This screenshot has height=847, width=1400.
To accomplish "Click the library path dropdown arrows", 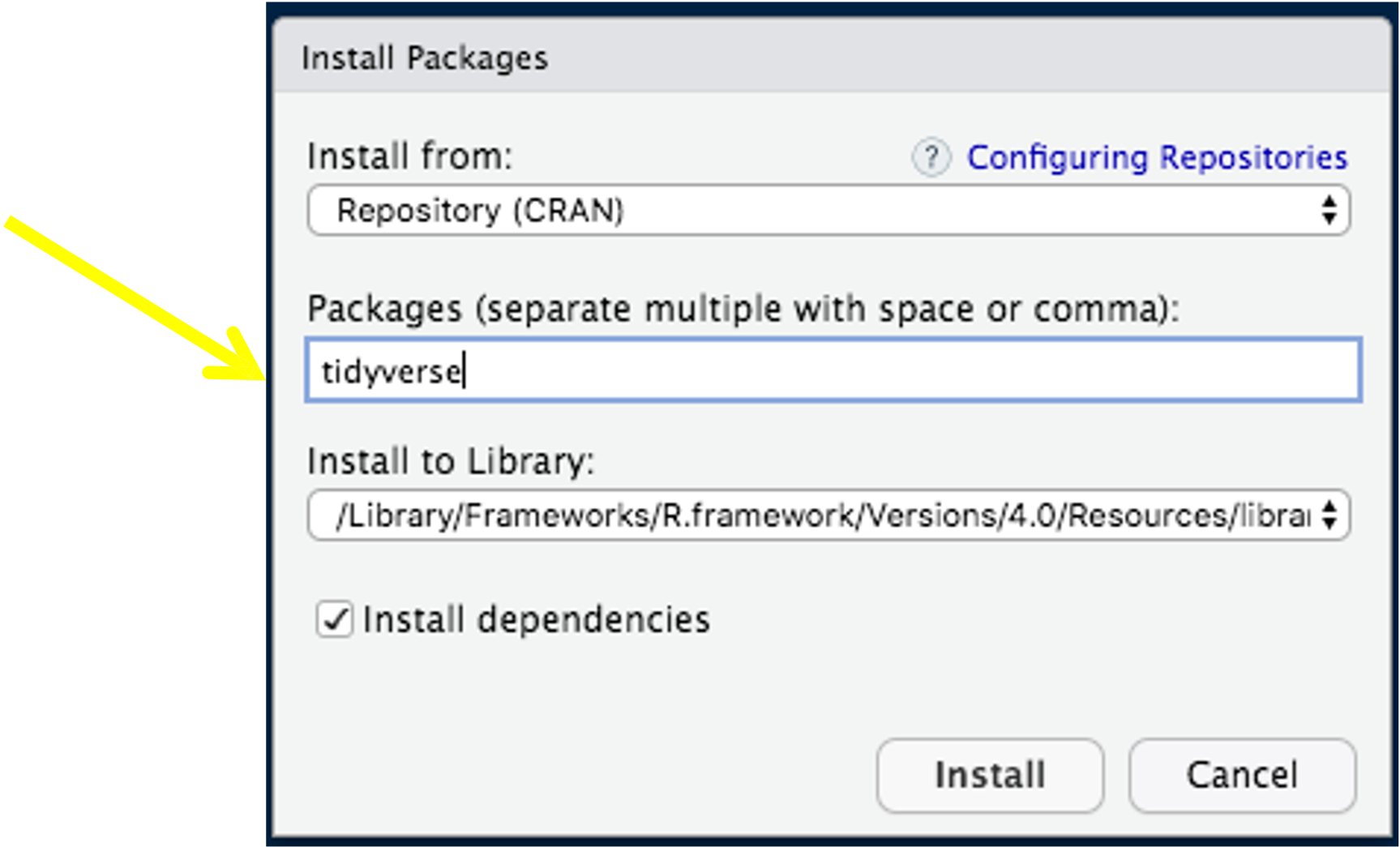I will pos(1329,515).
